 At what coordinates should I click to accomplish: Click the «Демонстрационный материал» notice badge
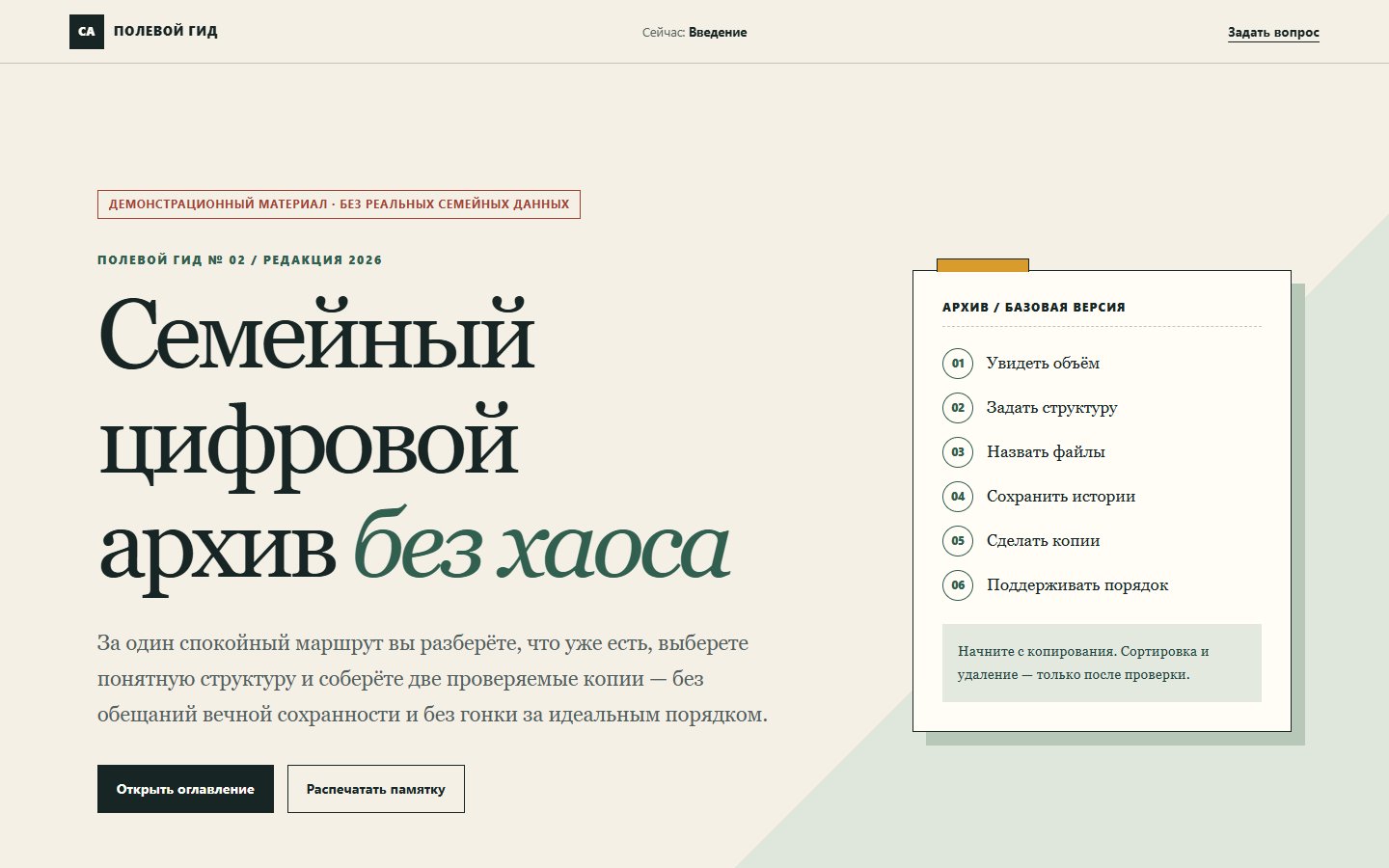(339, 204)
